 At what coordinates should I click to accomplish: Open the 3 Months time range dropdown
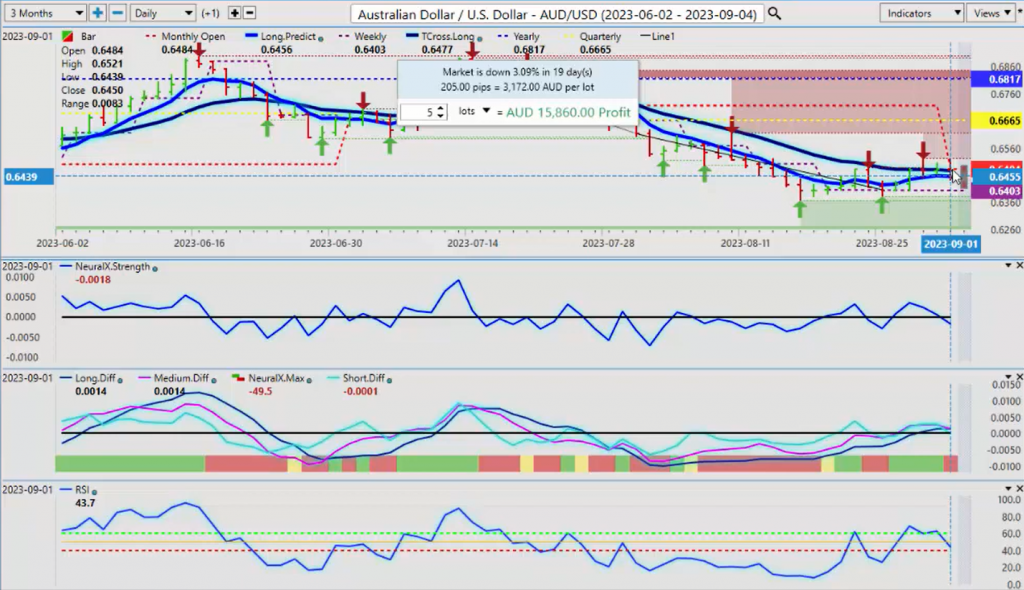44,13
